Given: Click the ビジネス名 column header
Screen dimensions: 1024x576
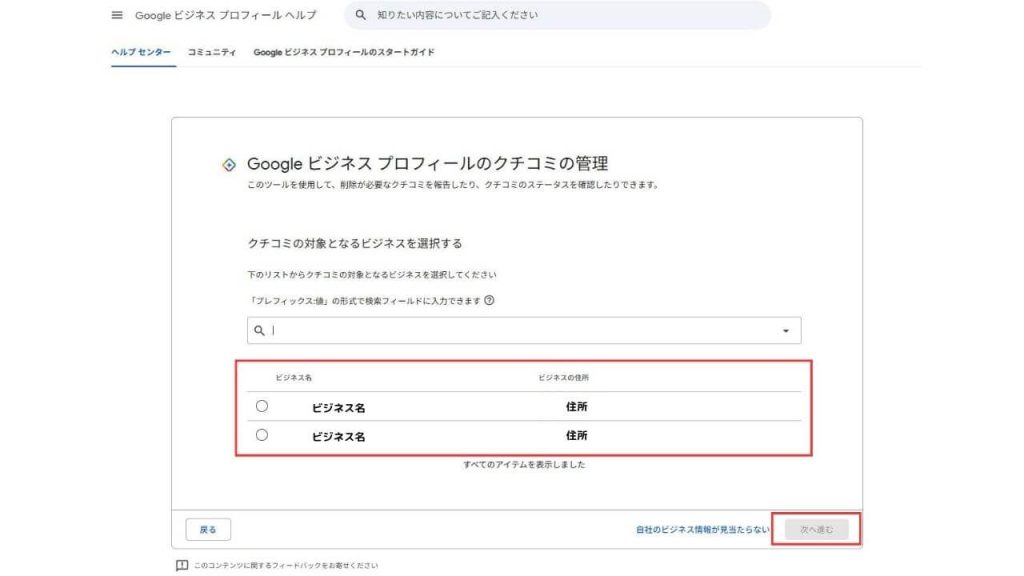Looking at the screenshot, I should tap(294, 377).
